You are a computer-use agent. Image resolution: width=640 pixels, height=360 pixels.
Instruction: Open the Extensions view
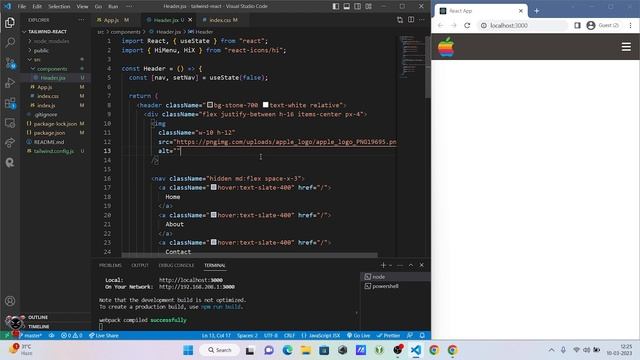pos(10,103)
